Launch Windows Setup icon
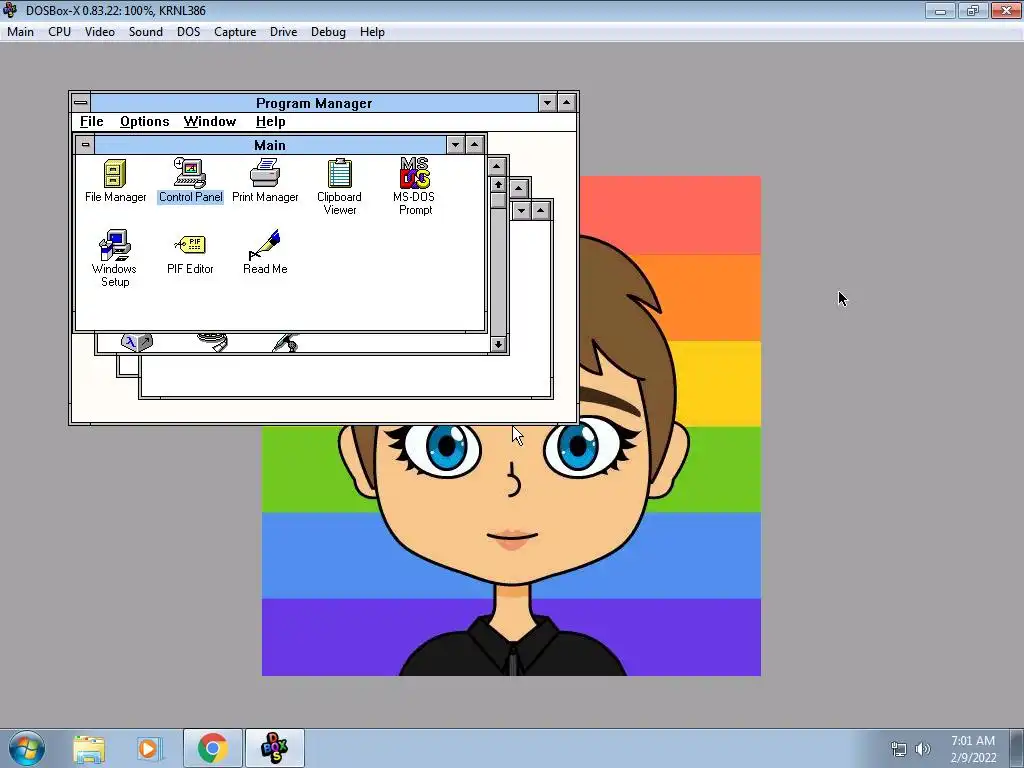The width and height of the screenshot is (1024, 768). pos(115,259)
